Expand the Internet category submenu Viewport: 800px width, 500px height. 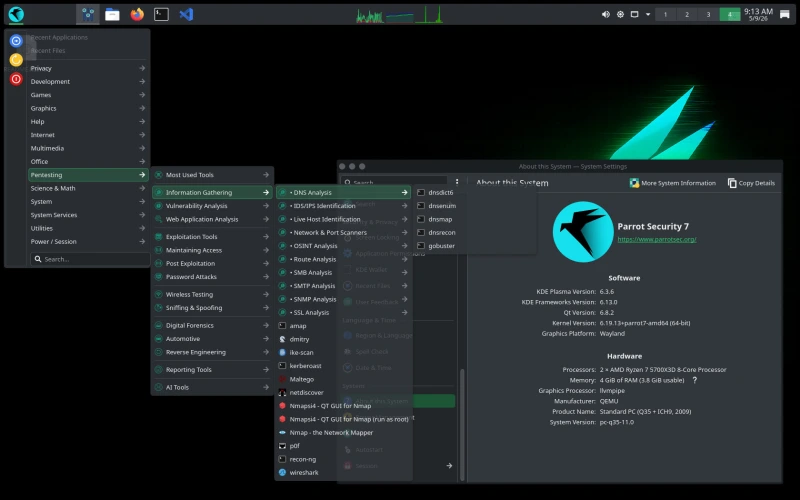click(x=88, y=135)
